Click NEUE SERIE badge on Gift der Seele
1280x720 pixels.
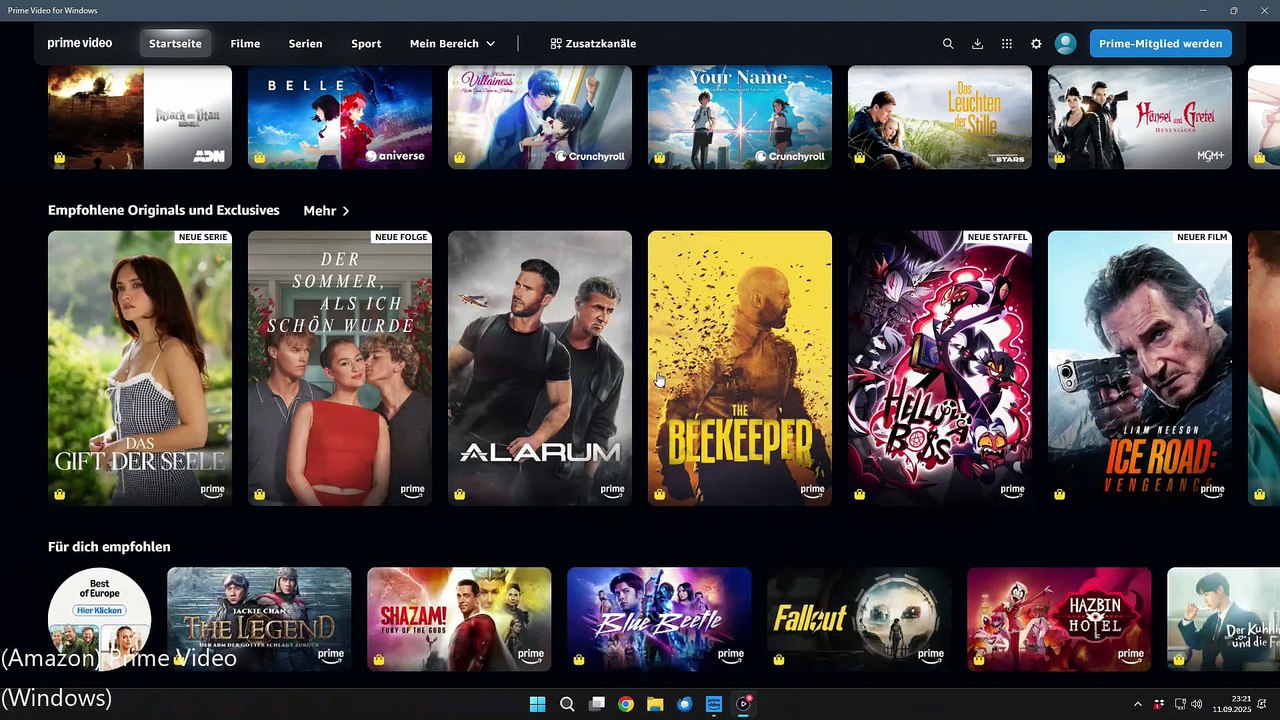coord(203,237)
